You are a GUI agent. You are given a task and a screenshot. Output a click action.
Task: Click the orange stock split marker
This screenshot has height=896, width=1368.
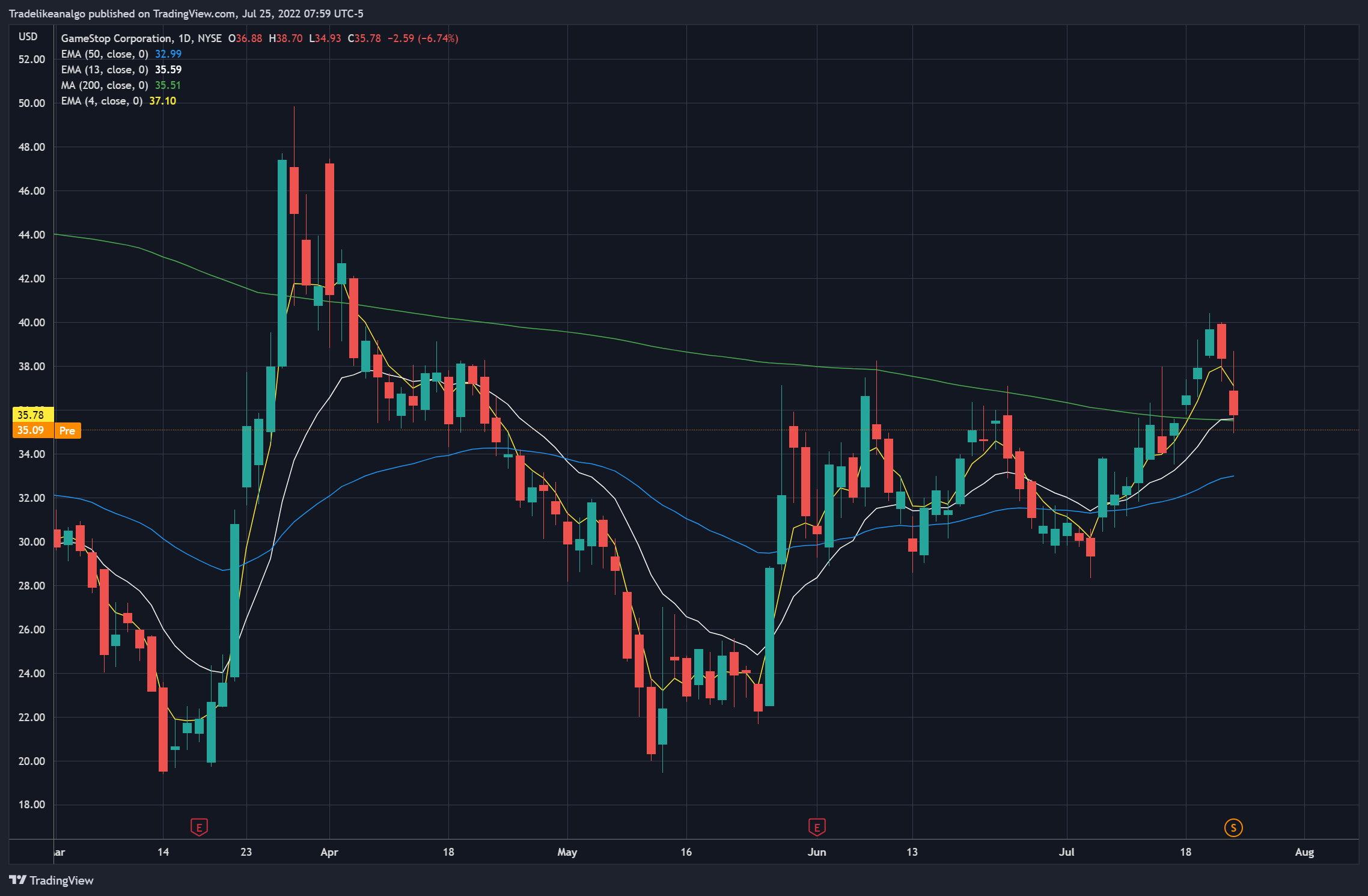point(1233,827)
